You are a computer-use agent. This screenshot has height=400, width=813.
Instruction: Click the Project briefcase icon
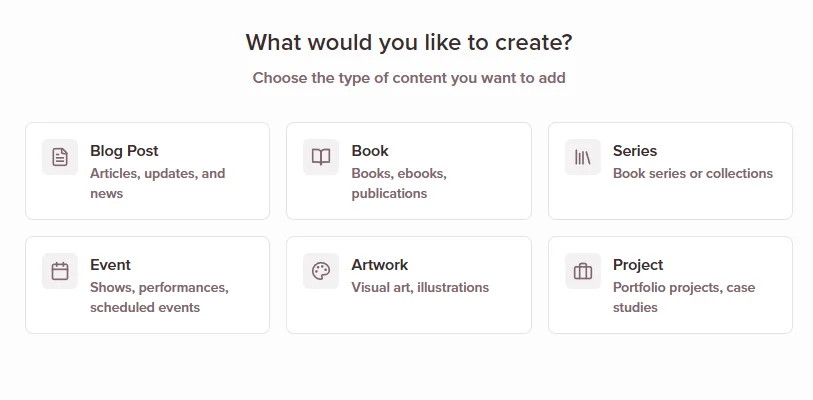(582, 271)
